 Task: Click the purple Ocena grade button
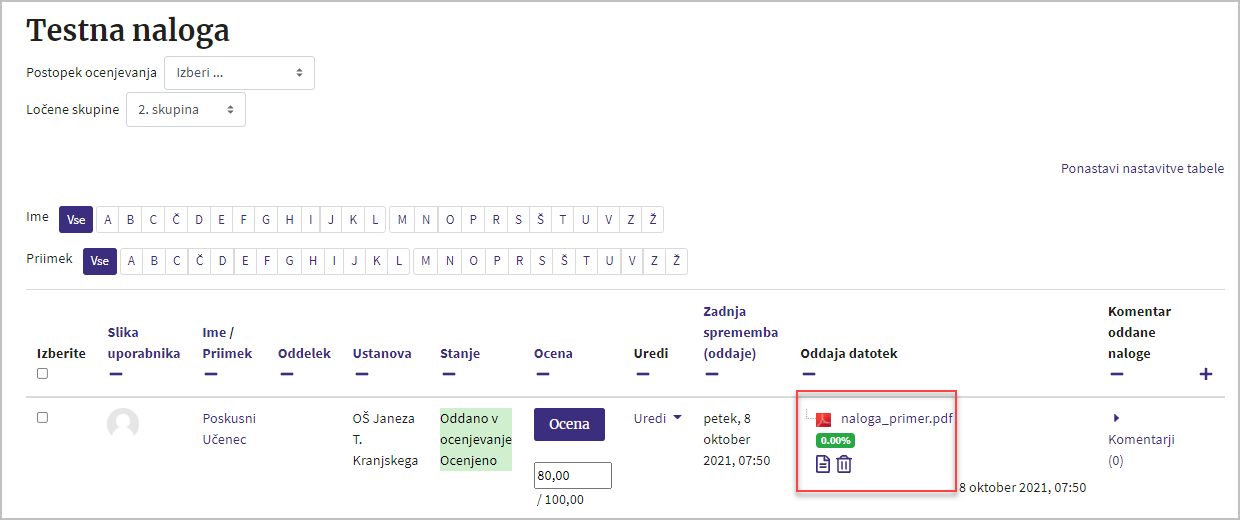(569, 424)
